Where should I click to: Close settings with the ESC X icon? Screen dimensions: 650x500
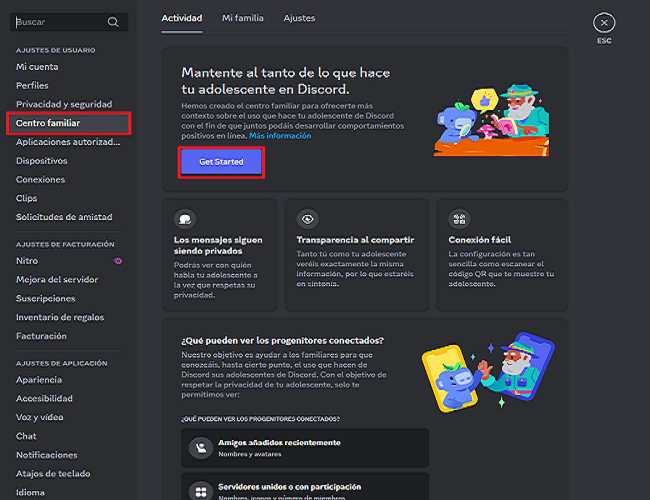click(x=603, y=22)
